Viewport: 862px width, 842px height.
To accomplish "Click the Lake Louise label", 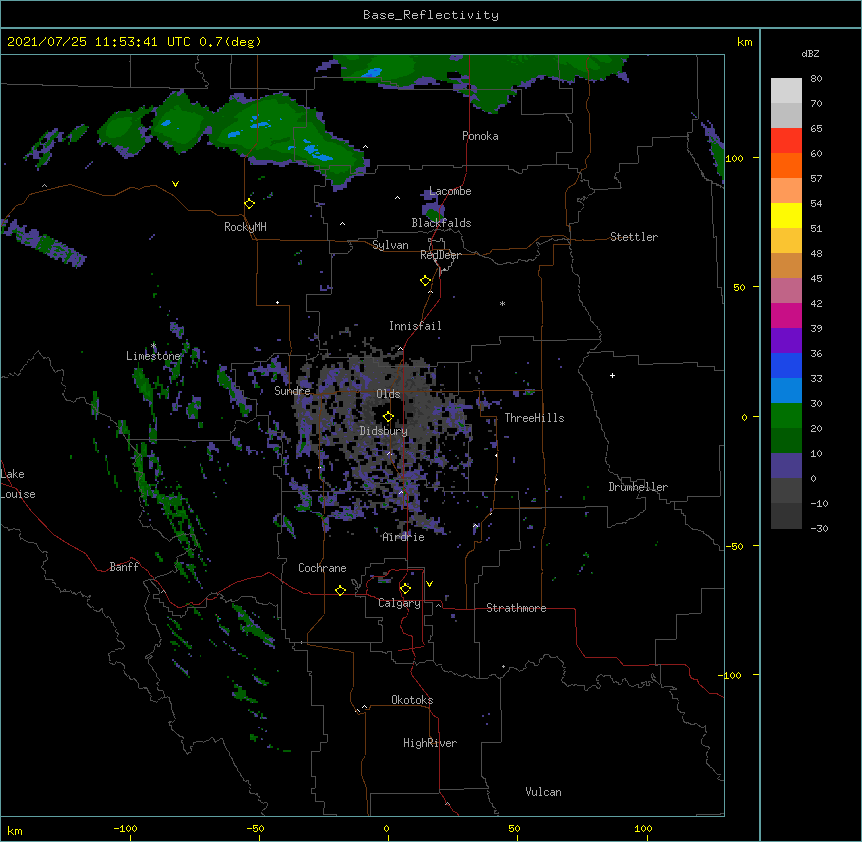I will (18, 484).
